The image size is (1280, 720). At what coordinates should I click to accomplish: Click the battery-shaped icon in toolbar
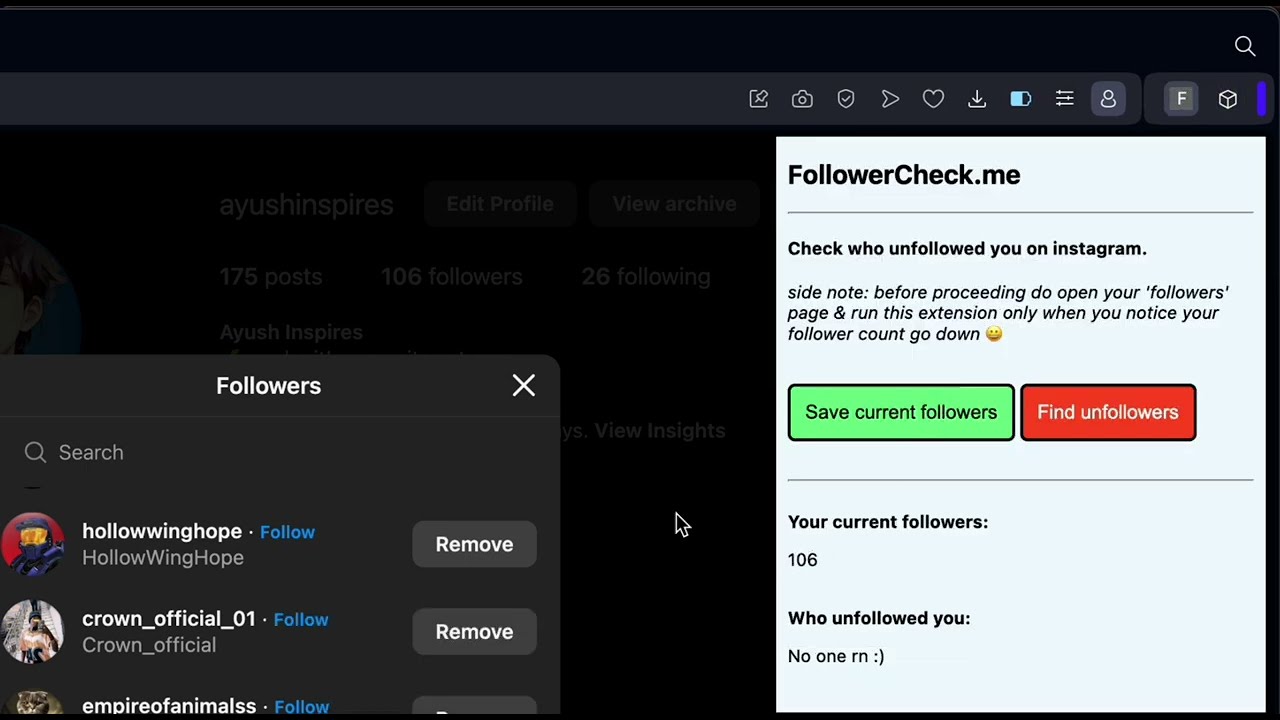(1021, 99)
